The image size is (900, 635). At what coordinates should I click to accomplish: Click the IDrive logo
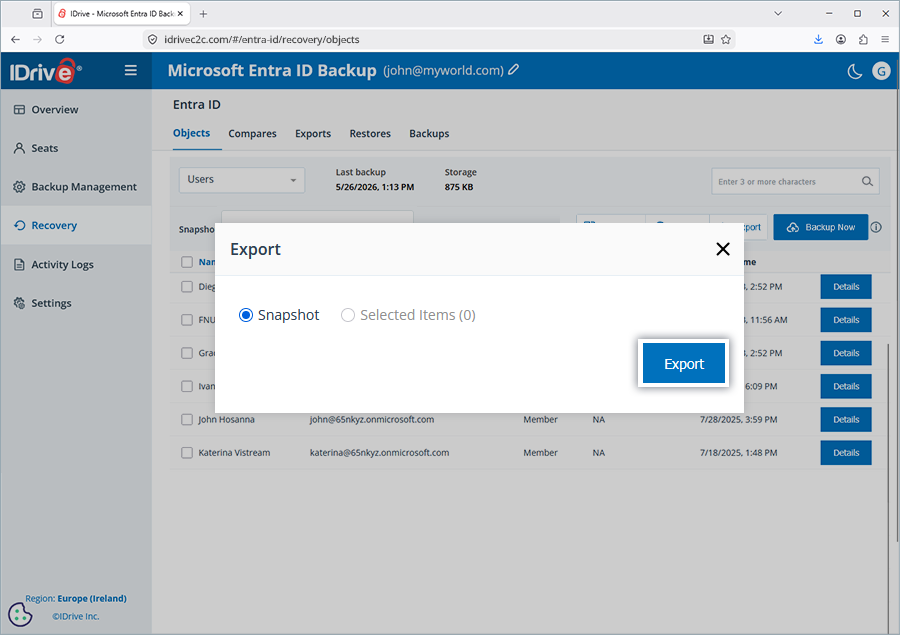pos(45,71)
